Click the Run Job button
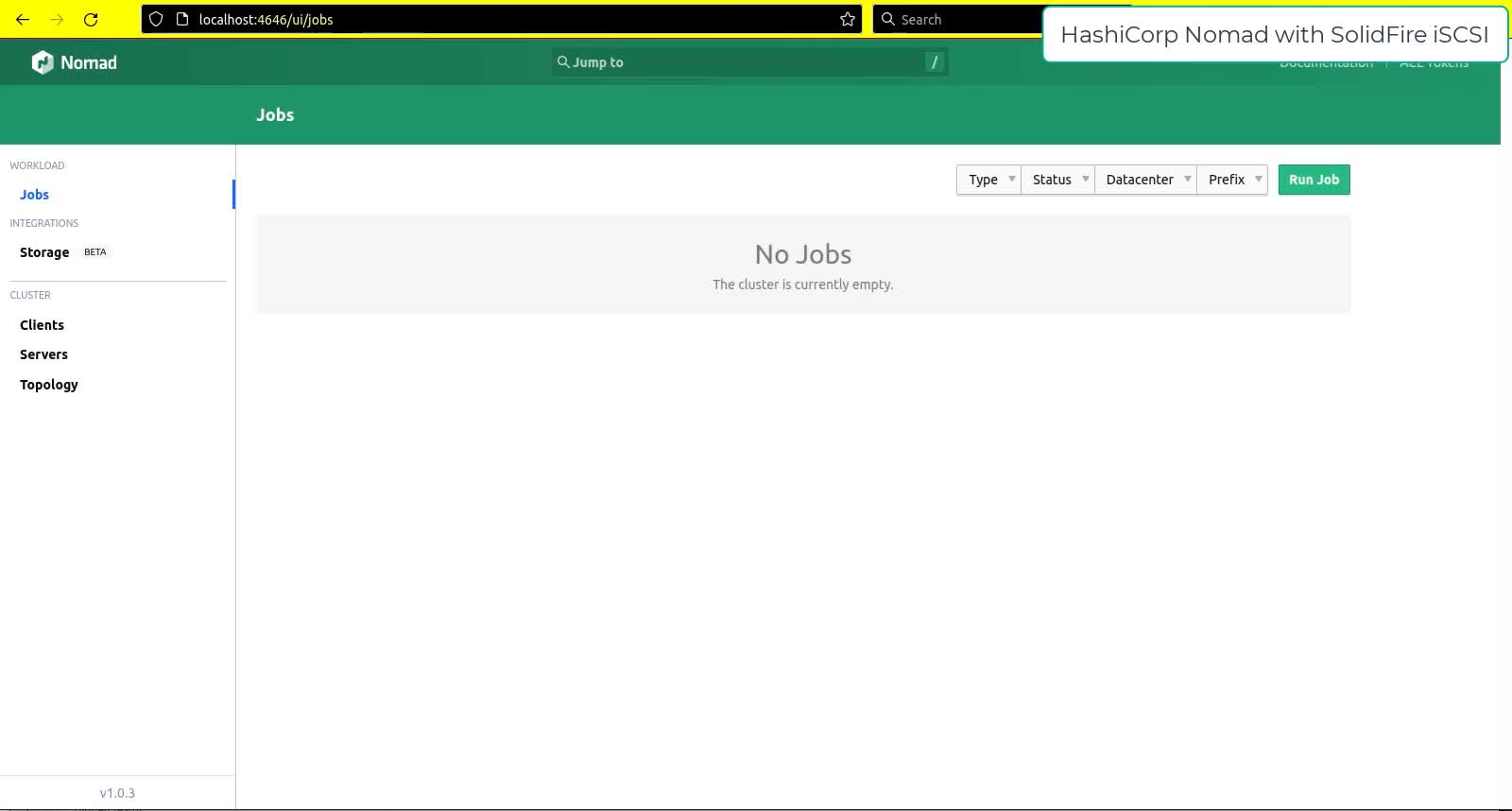Screen dimensions: 1512x811 [1314, 180]
